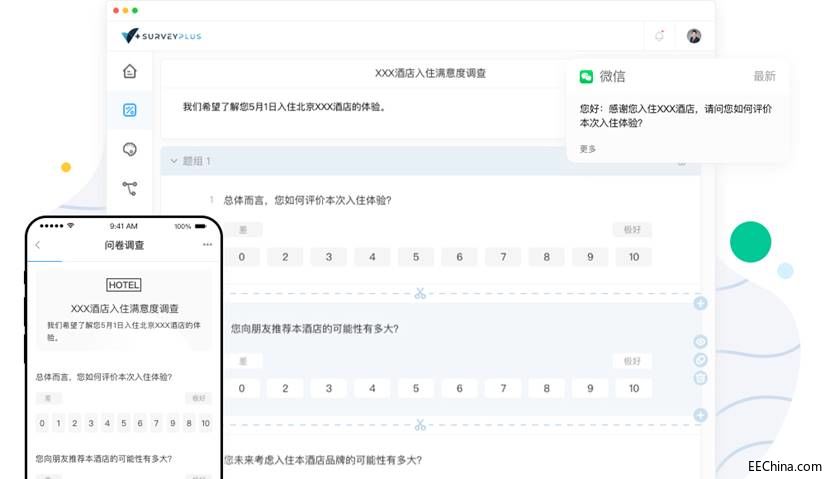This screenshot has width=830, height=479.
Task: Click the 极好 label above question 1 scale
Action: coord(632,230)
